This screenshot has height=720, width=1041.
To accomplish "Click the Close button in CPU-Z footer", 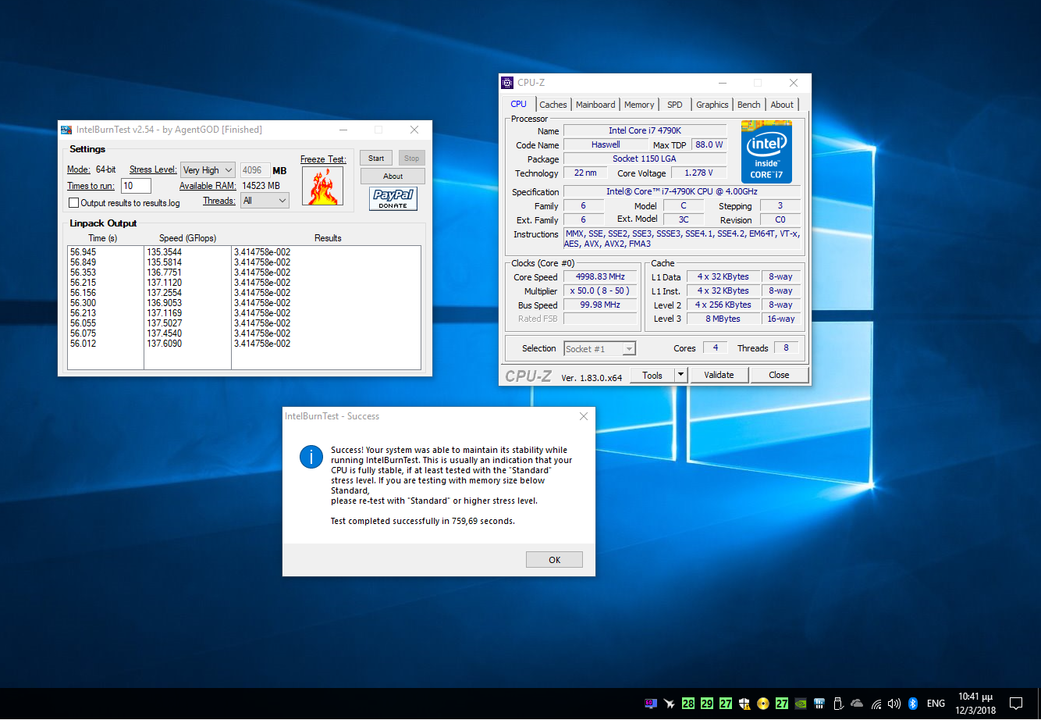I will tap(779, 375).
